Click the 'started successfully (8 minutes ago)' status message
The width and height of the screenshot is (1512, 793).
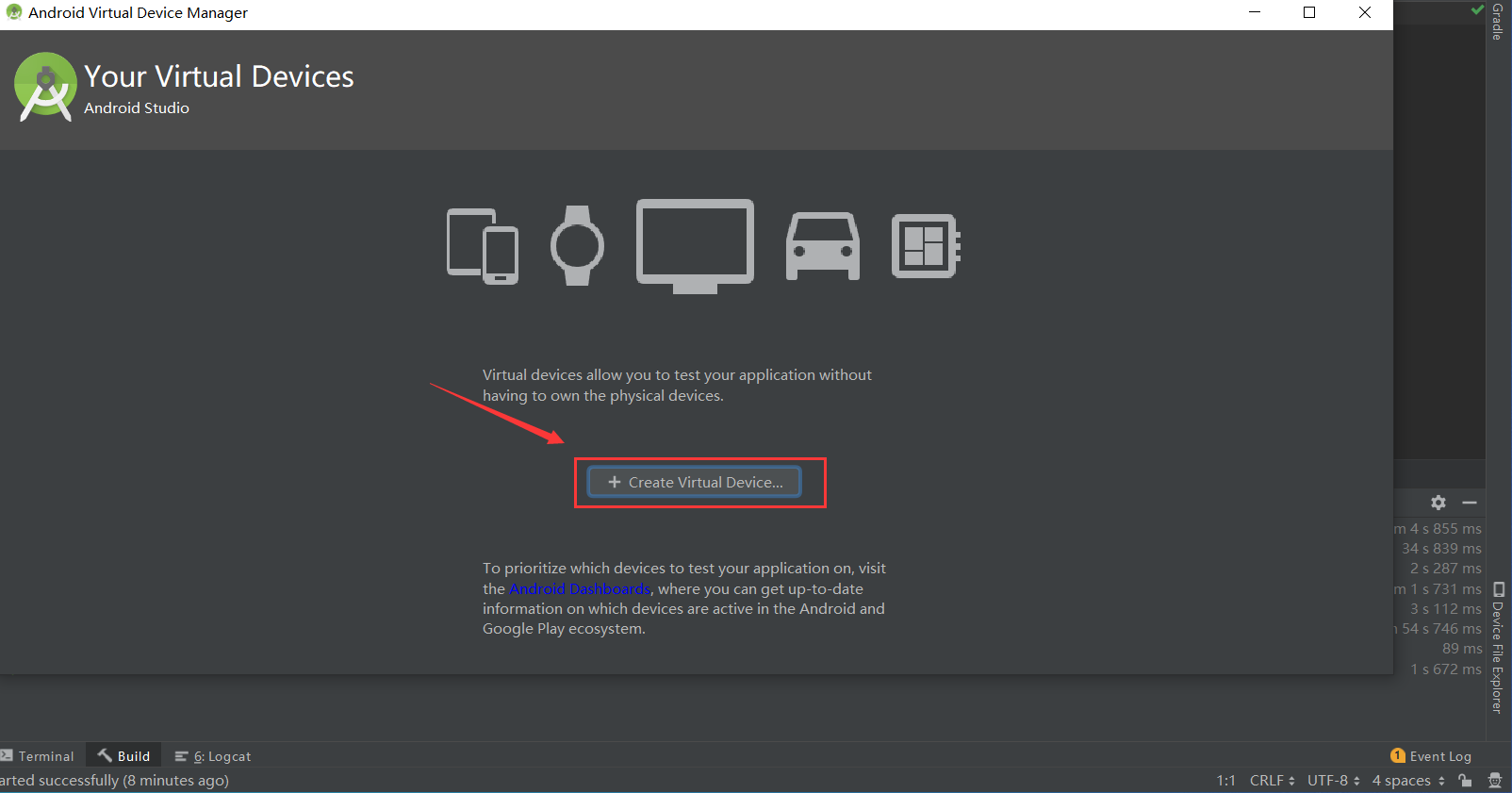point(114,781)
